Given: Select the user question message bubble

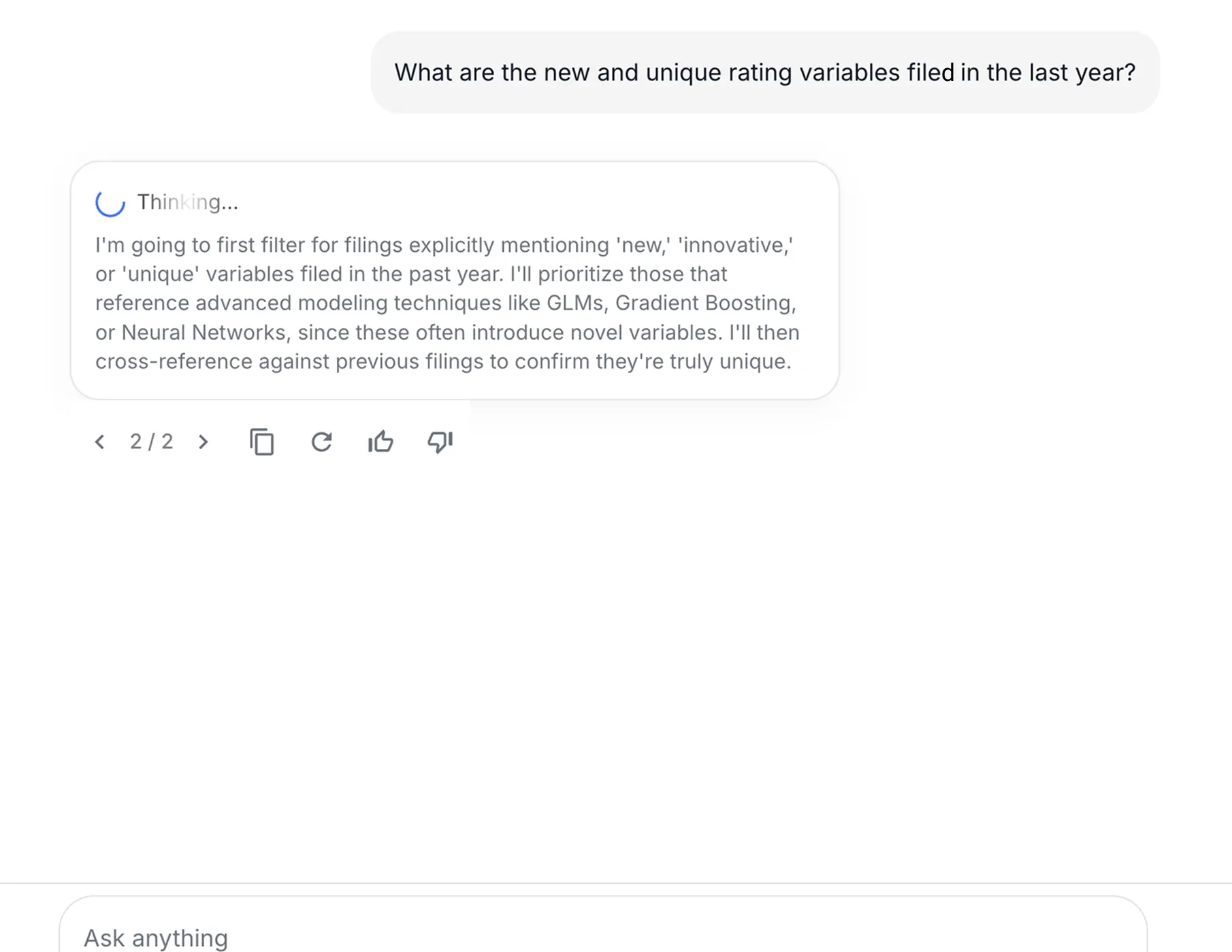Looking at the screenshot, I should [765, 72].
